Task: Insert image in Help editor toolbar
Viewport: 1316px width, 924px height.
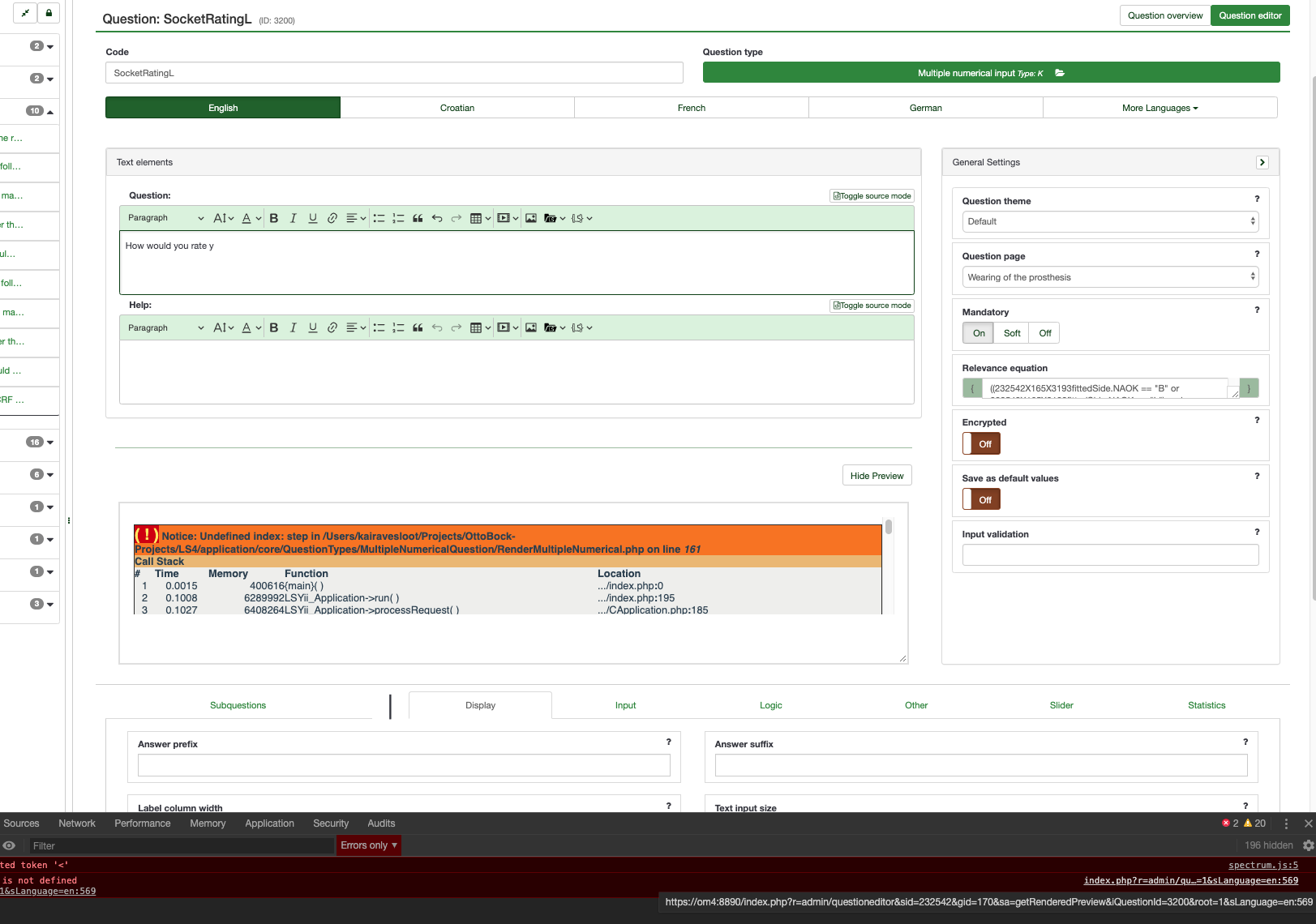Action: (x=531, y=327)
